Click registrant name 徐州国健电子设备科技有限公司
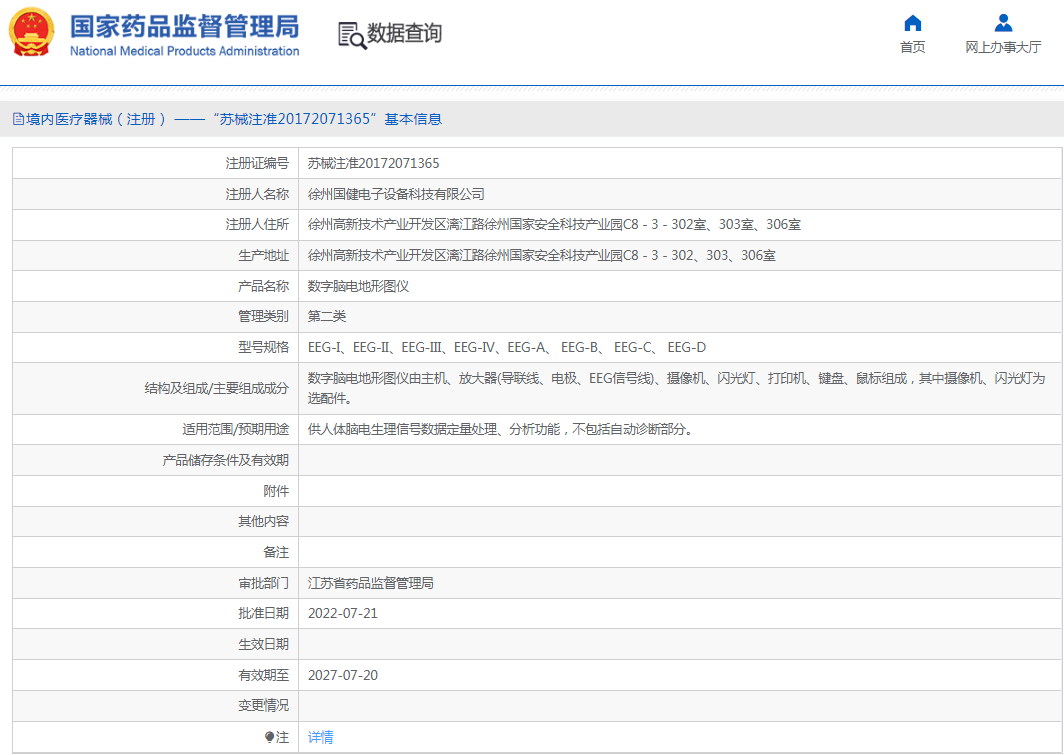 click(396, 194)
